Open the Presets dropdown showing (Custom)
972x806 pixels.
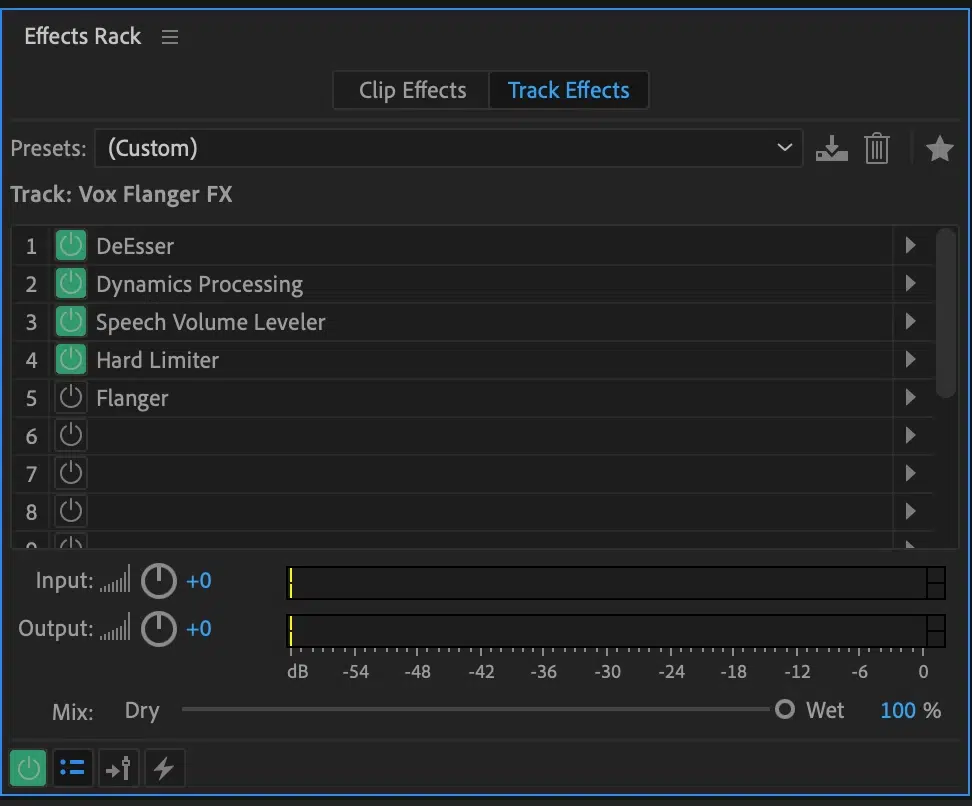[449, 148]
